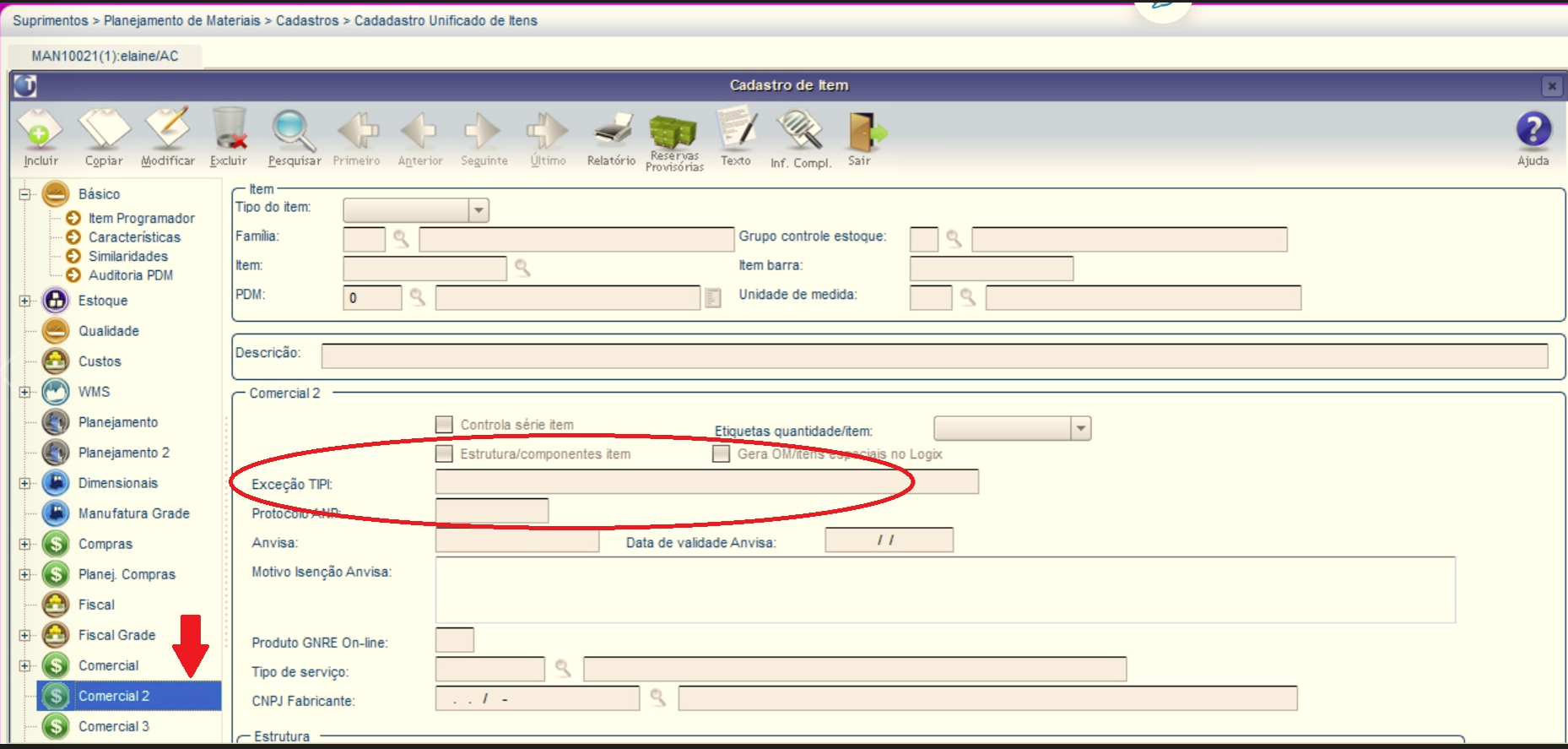1568x749 pixels.
Task: Select Item Programador tree entry
Action: (141, 218)
